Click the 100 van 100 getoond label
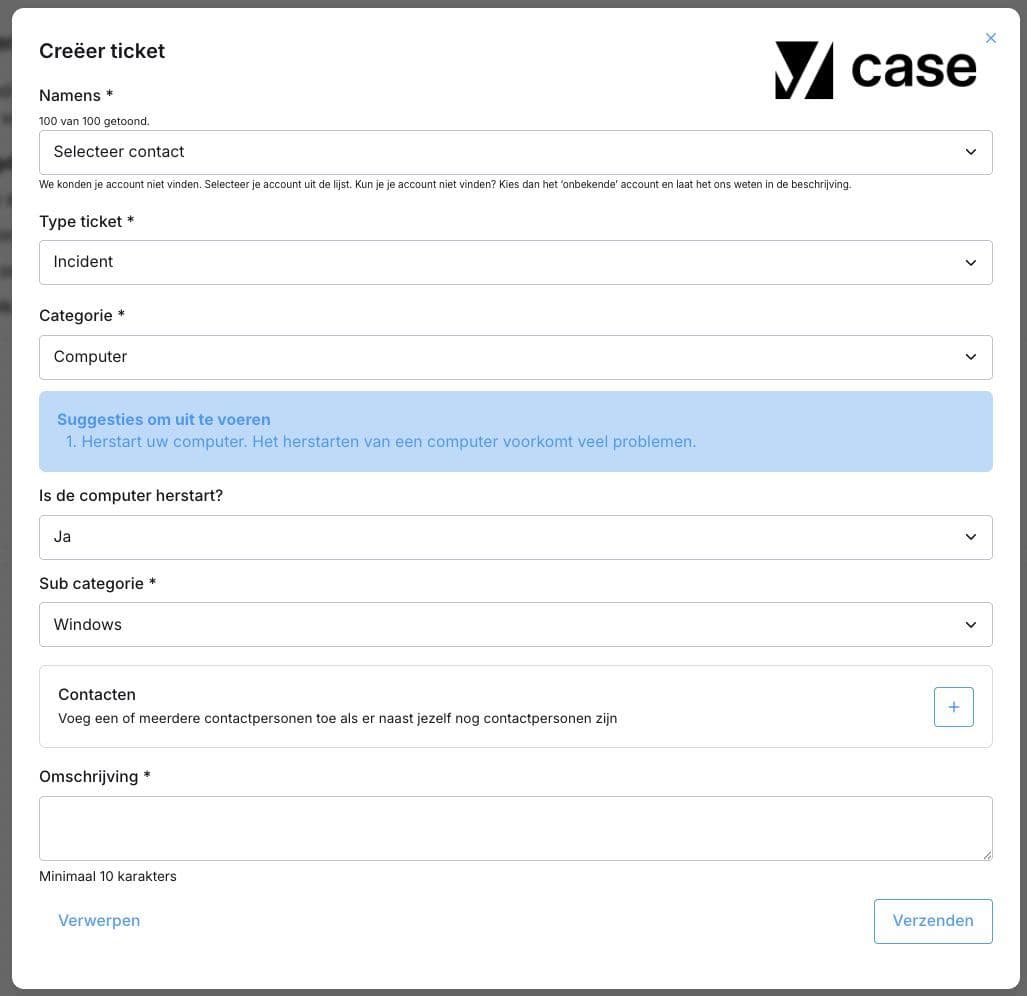 [x=94, y=121]
